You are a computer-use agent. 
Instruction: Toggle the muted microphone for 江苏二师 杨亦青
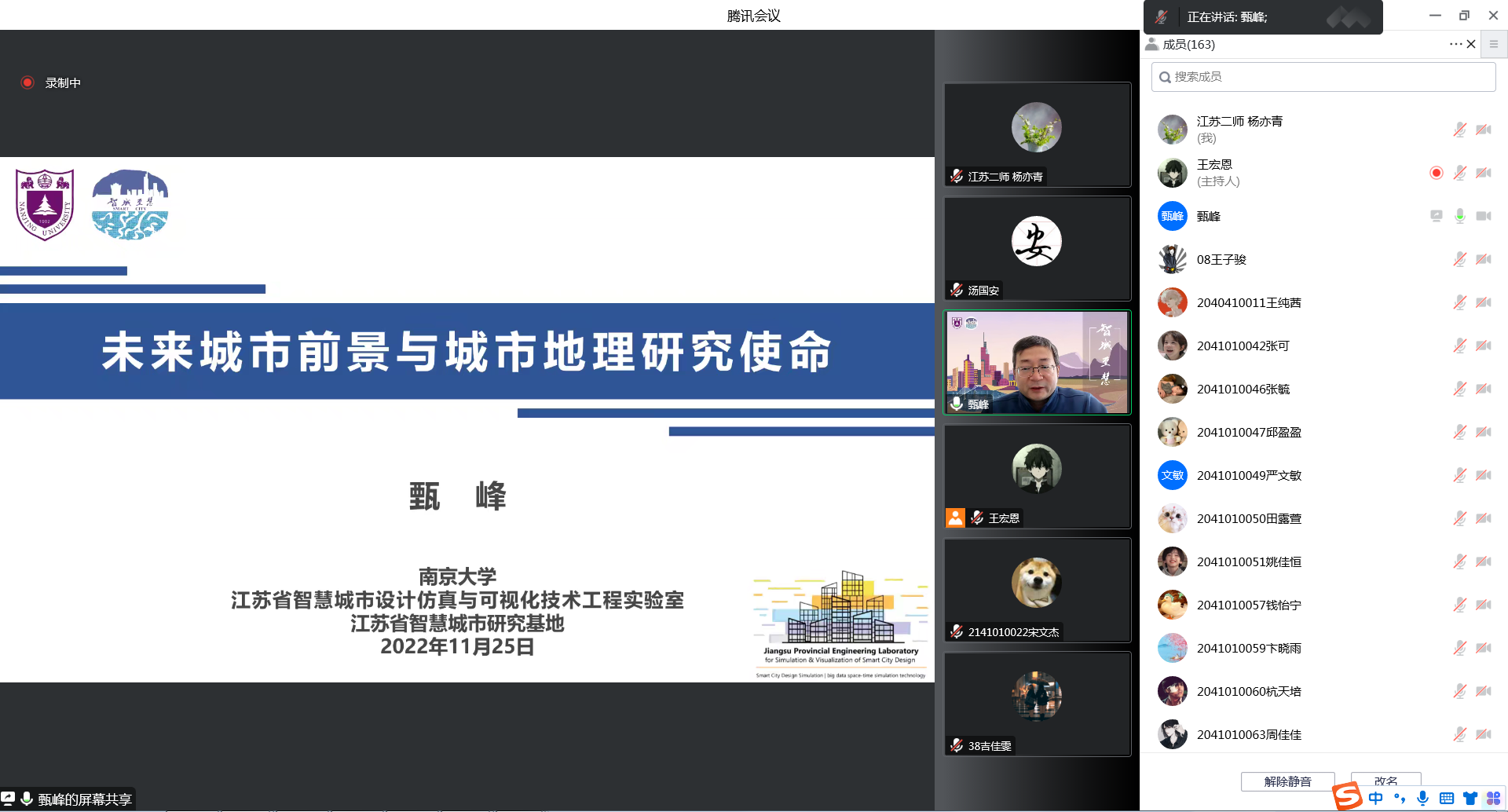click(1459, 130)
